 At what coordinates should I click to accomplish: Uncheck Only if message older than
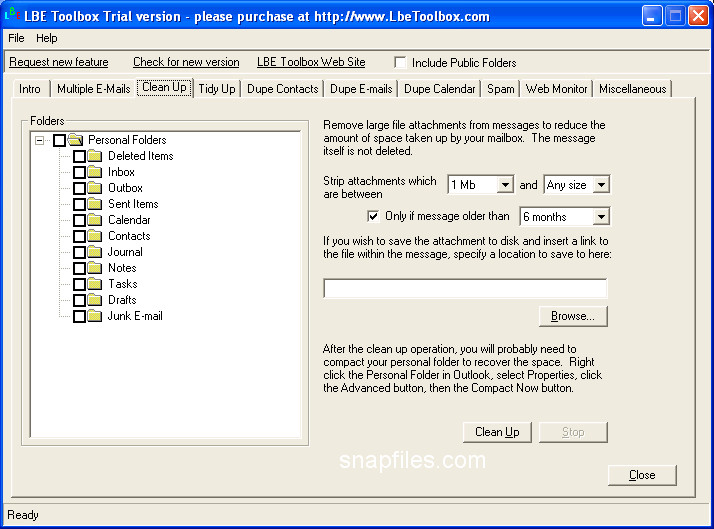point(373,216)
